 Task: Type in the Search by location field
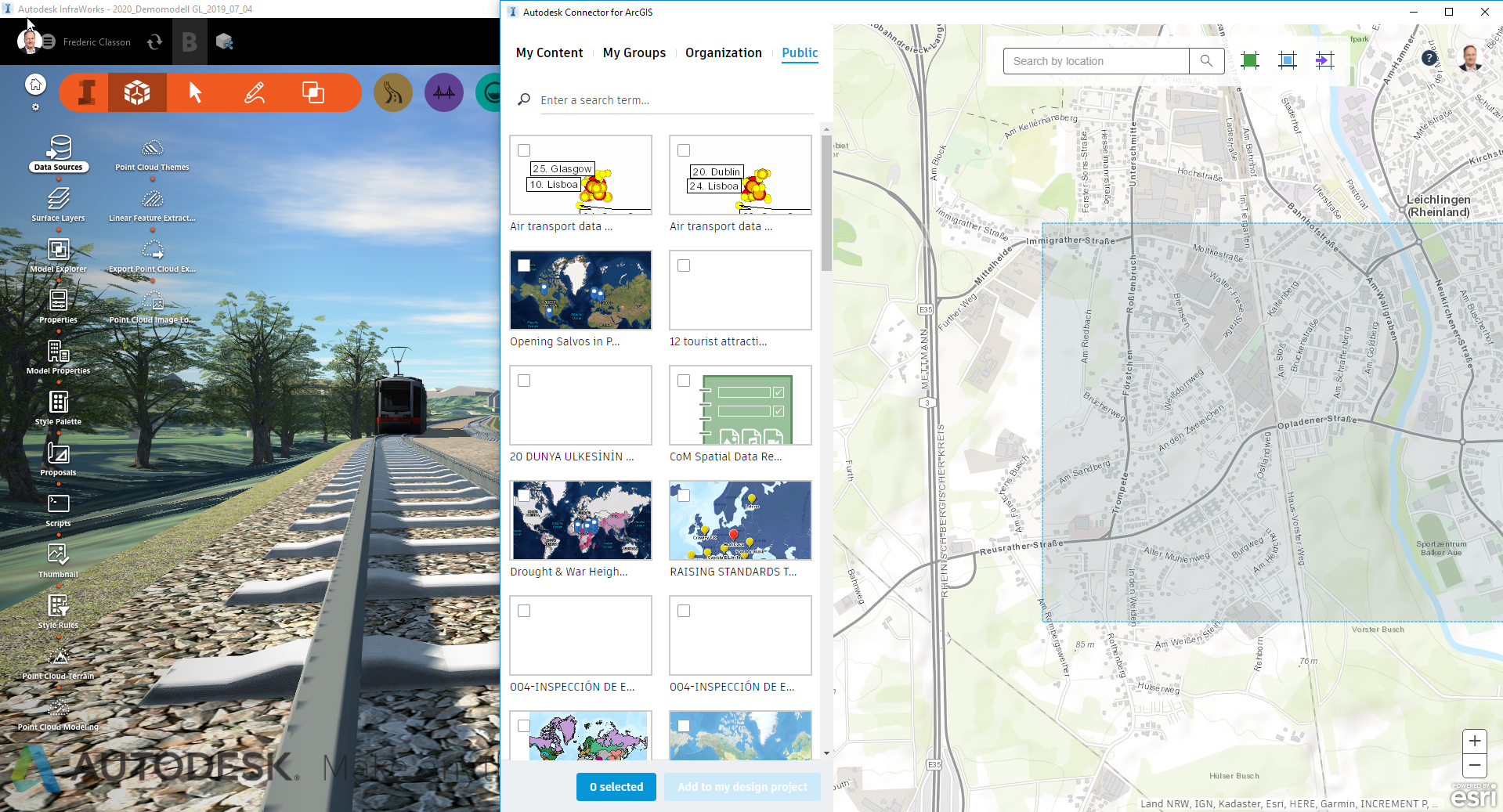[1094, 60]
